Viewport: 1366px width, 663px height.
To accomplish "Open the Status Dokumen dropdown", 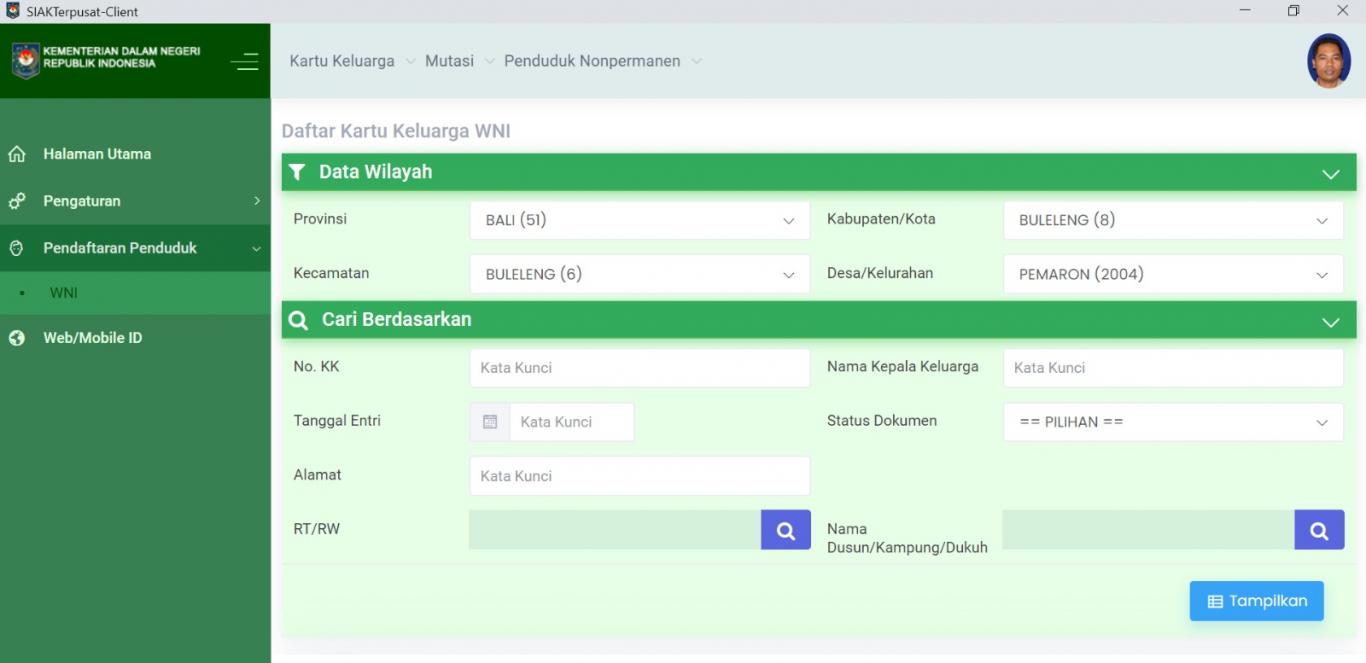I will [x=1172, y=422].
